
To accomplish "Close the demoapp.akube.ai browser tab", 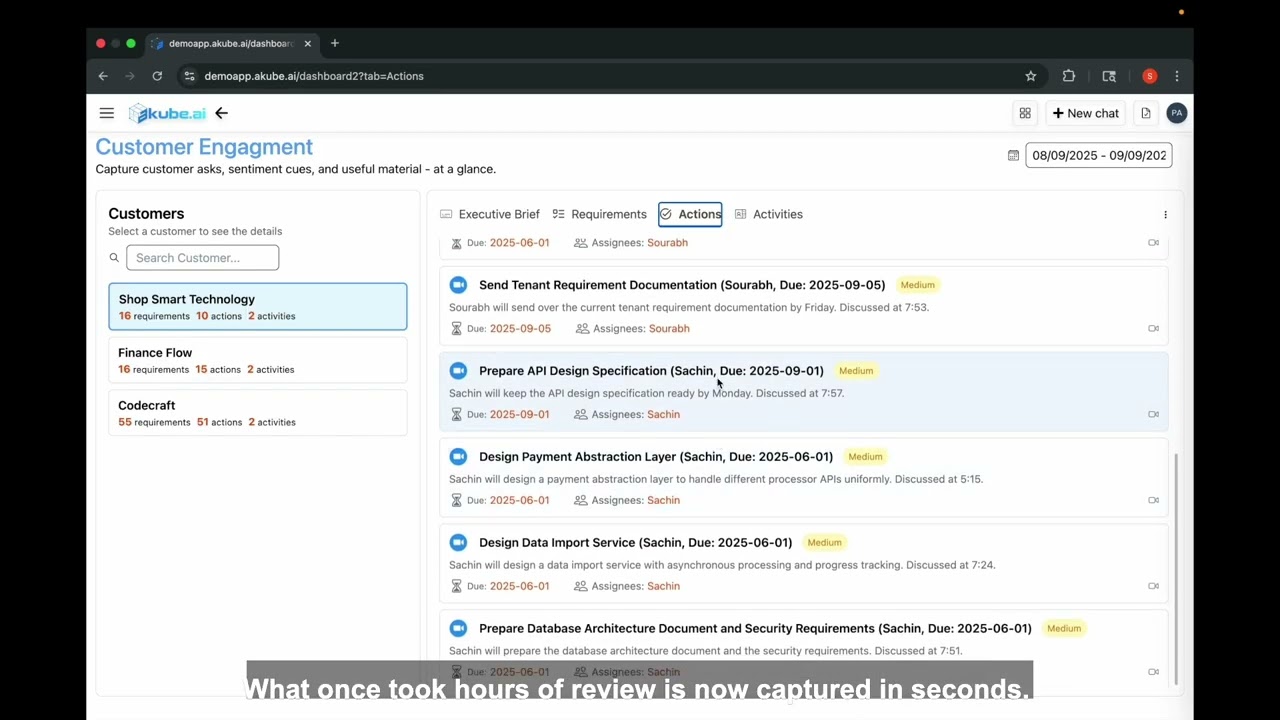I will tap(308, 43).
